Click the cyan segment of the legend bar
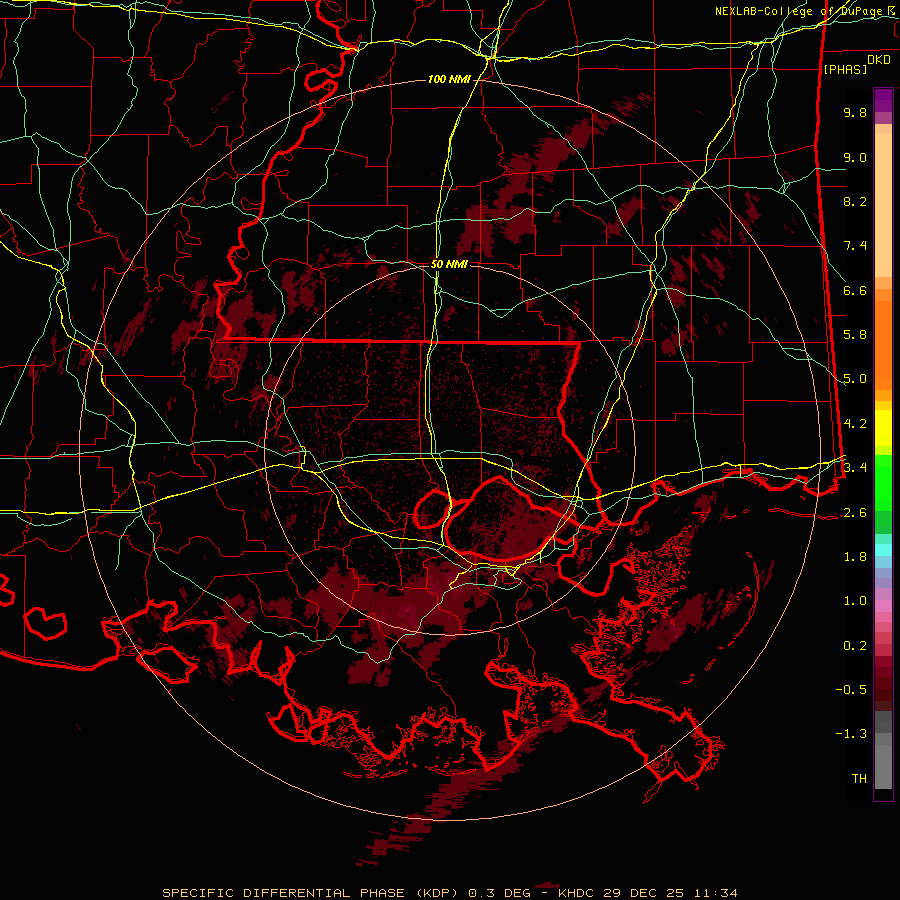This screenshot has width=900, height=900. 883,550
